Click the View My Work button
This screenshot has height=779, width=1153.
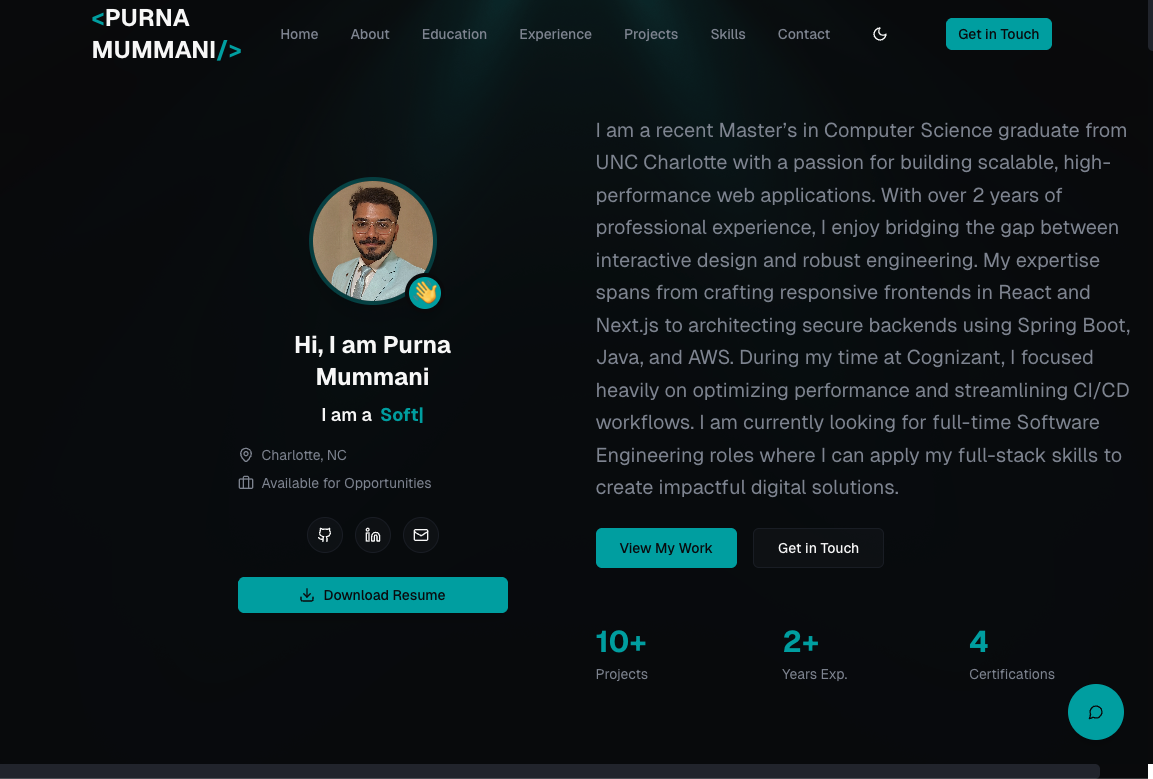(x=666, y=548)
